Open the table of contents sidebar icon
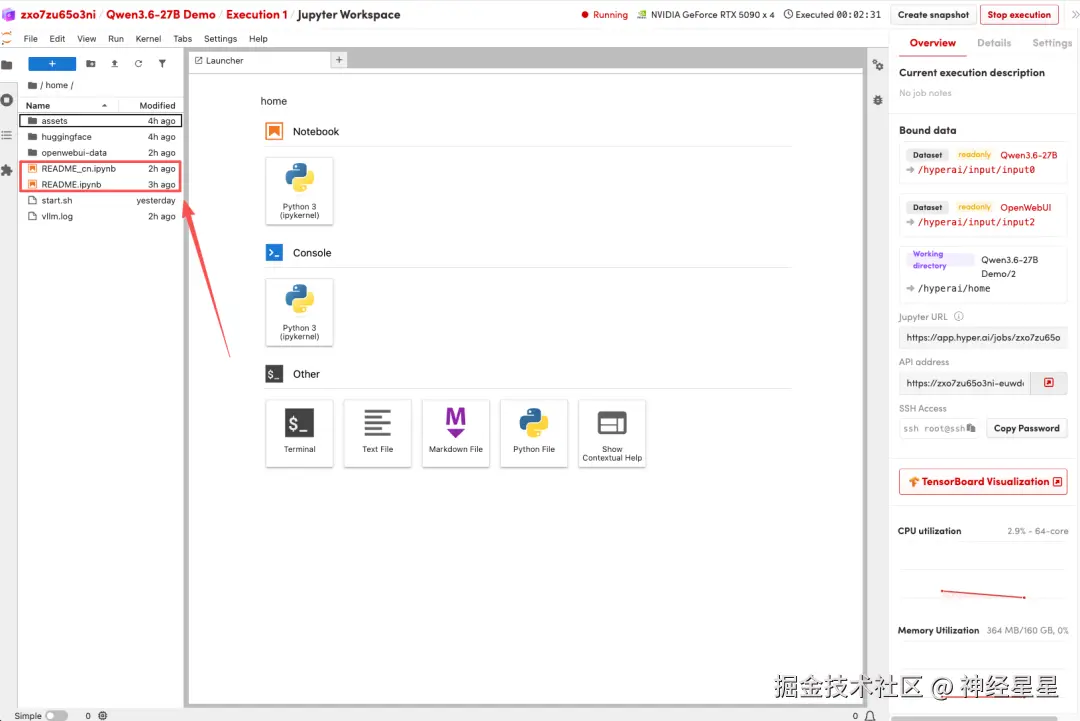The image size is (1080, 721). 7,135
